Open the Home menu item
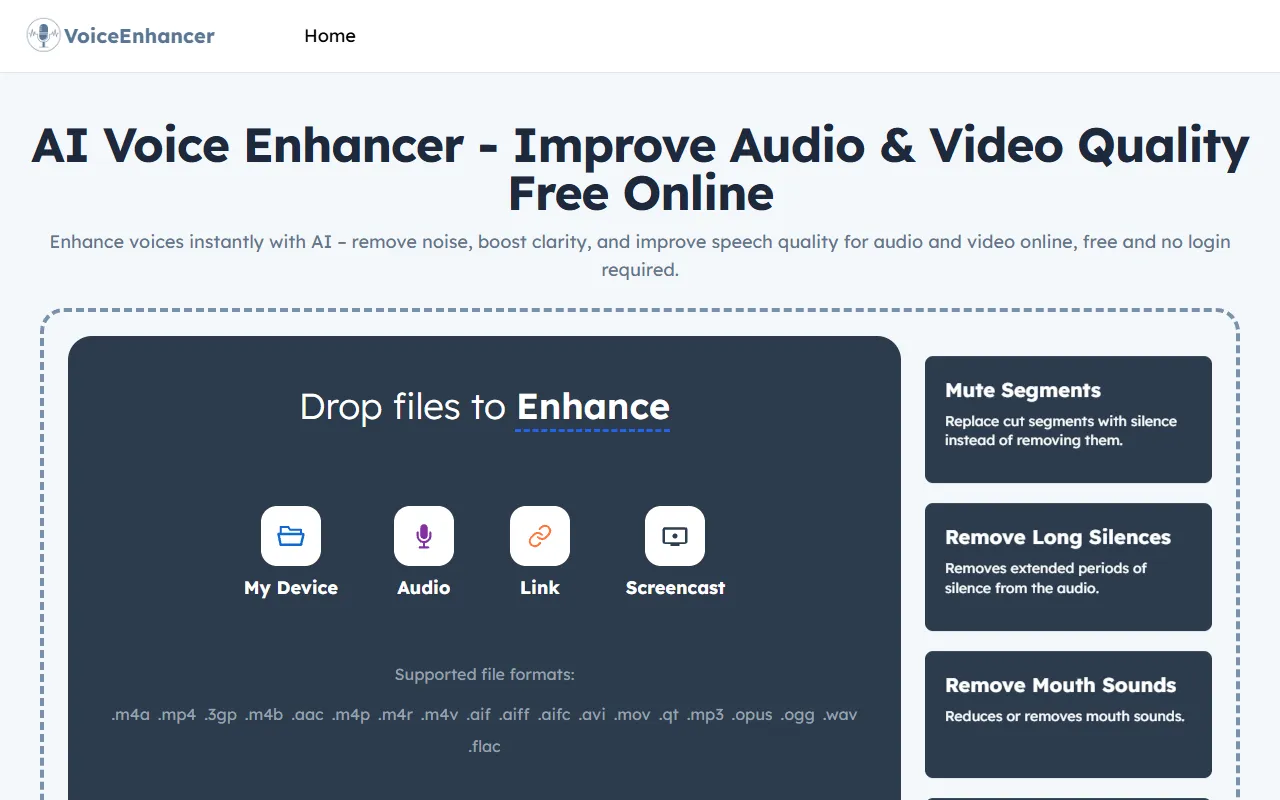This screenshot has height=800, width=1280. click(330, 36)
